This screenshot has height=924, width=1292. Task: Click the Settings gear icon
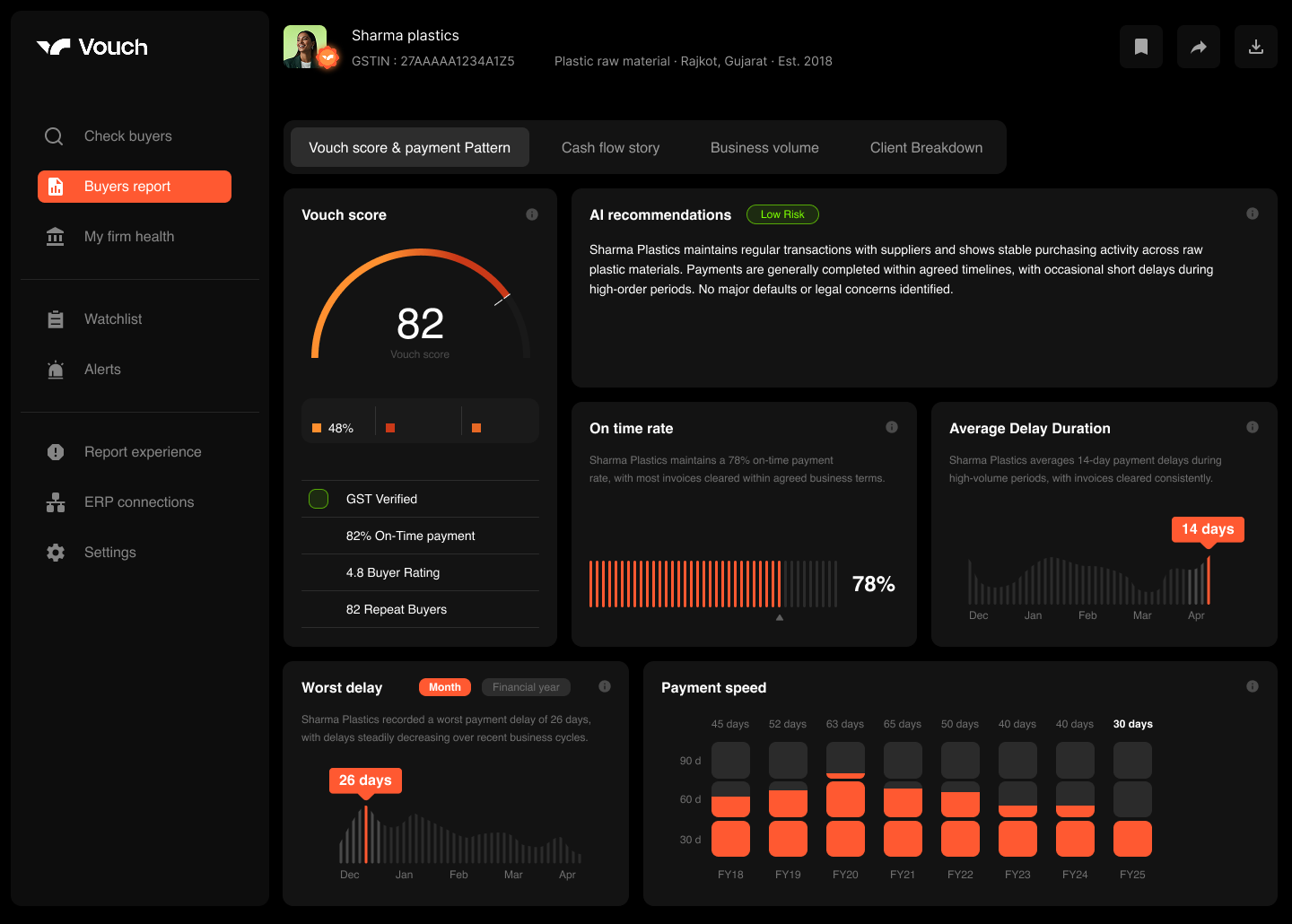(x=55, y=553)
